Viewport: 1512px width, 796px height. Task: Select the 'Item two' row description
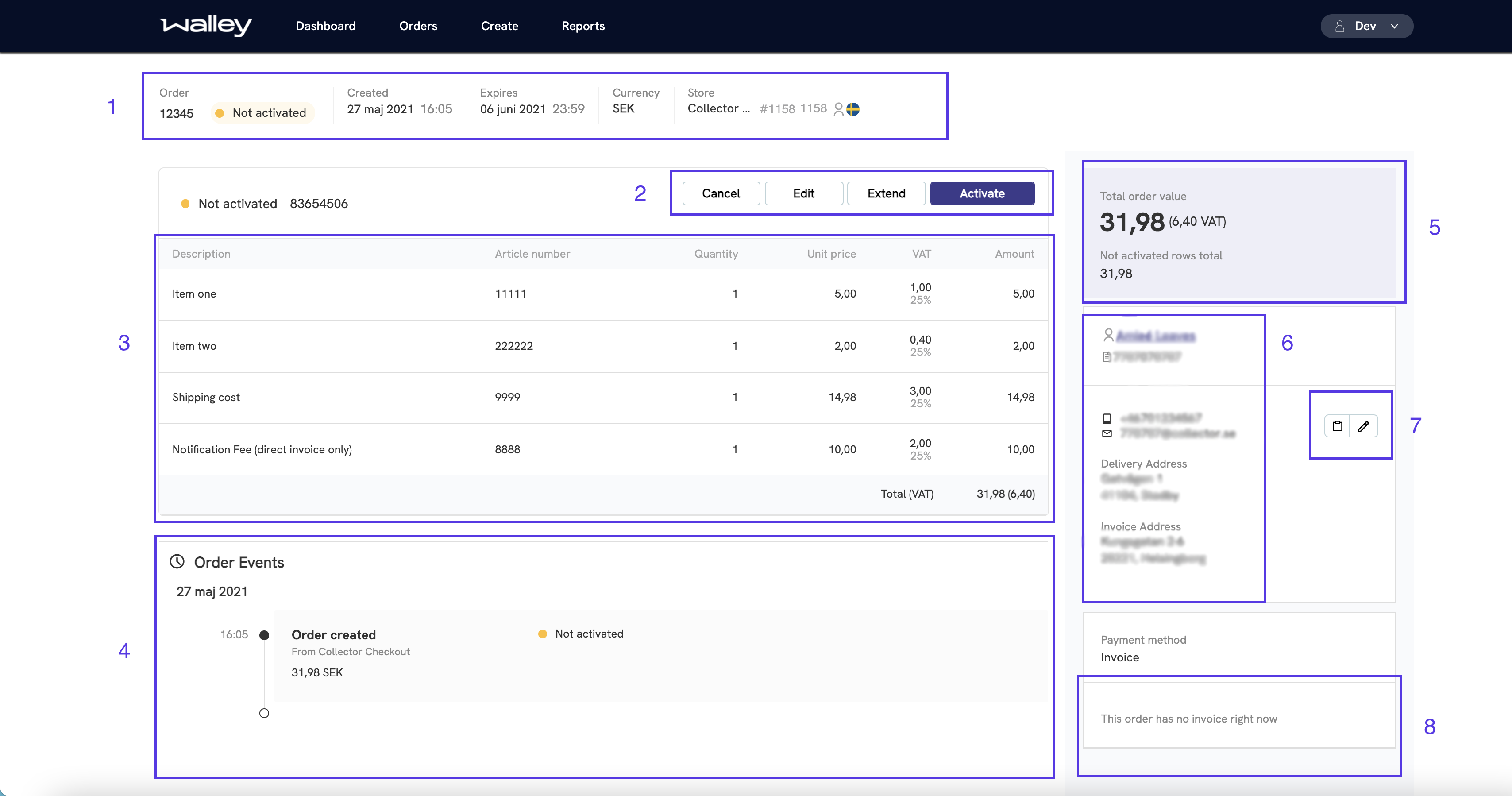[194, 346]
